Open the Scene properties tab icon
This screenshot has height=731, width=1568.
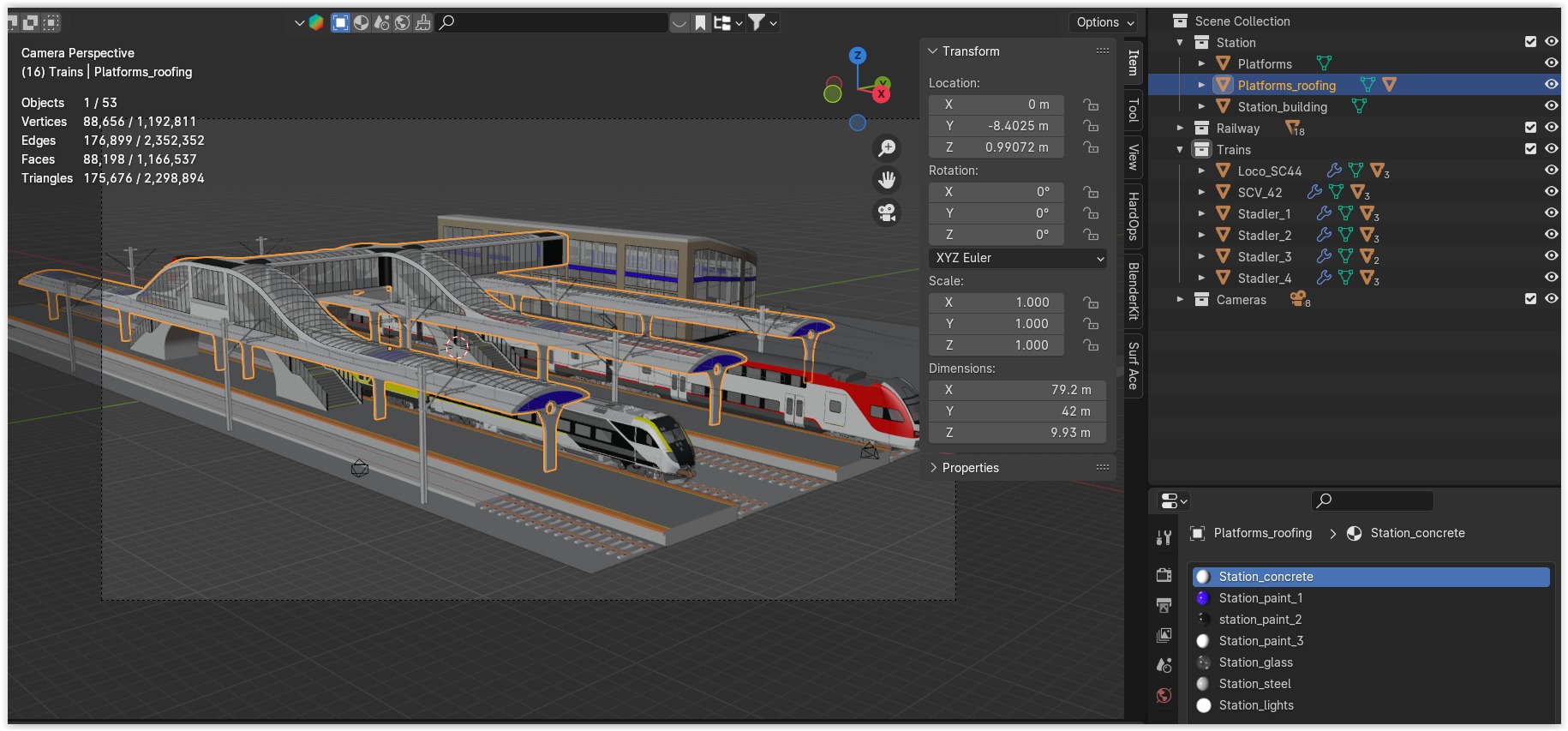tap(1164, 665)
